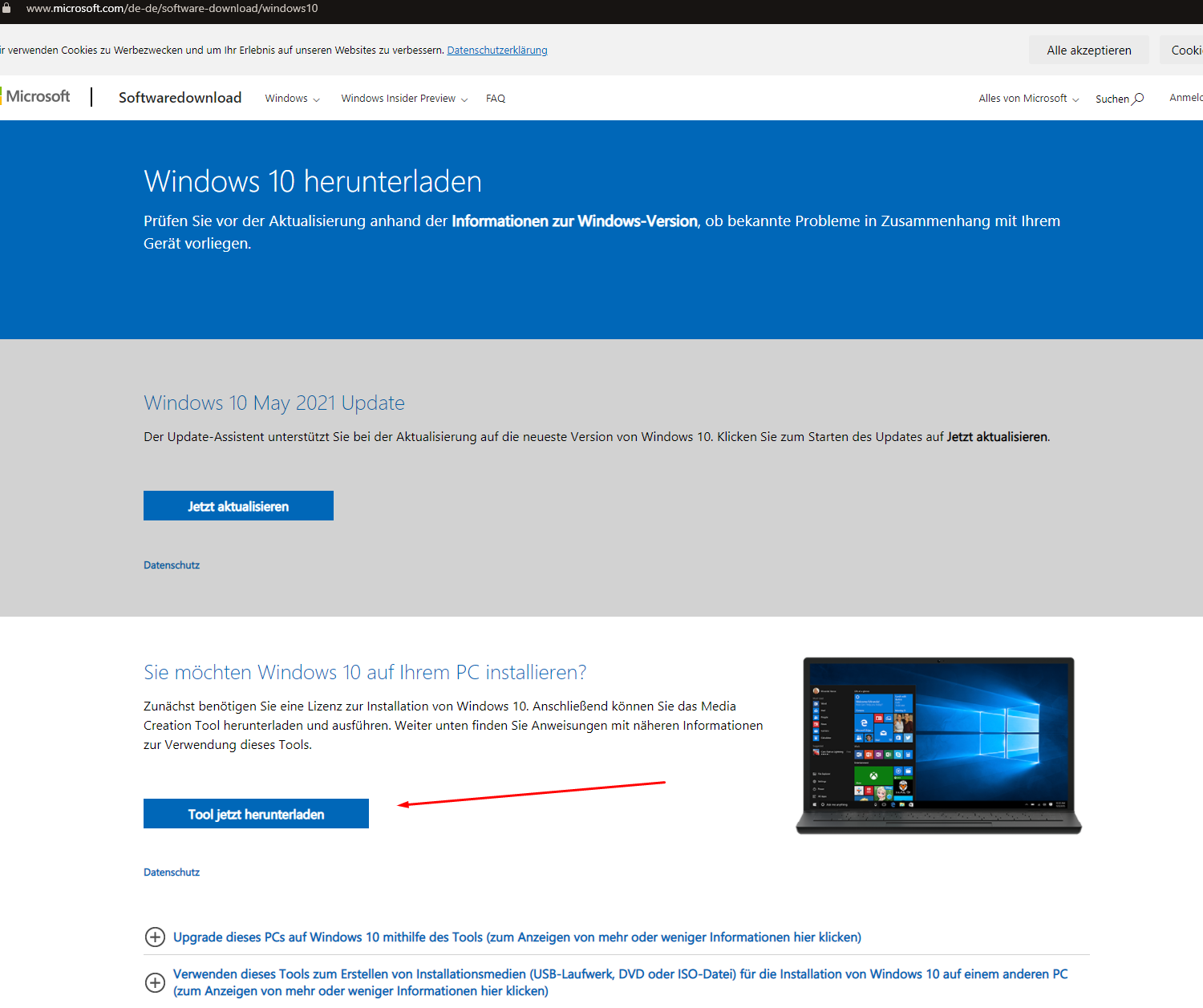1203x1008 pixels.
Task: Go to Softwaredownload home
Action: point(180,97)
